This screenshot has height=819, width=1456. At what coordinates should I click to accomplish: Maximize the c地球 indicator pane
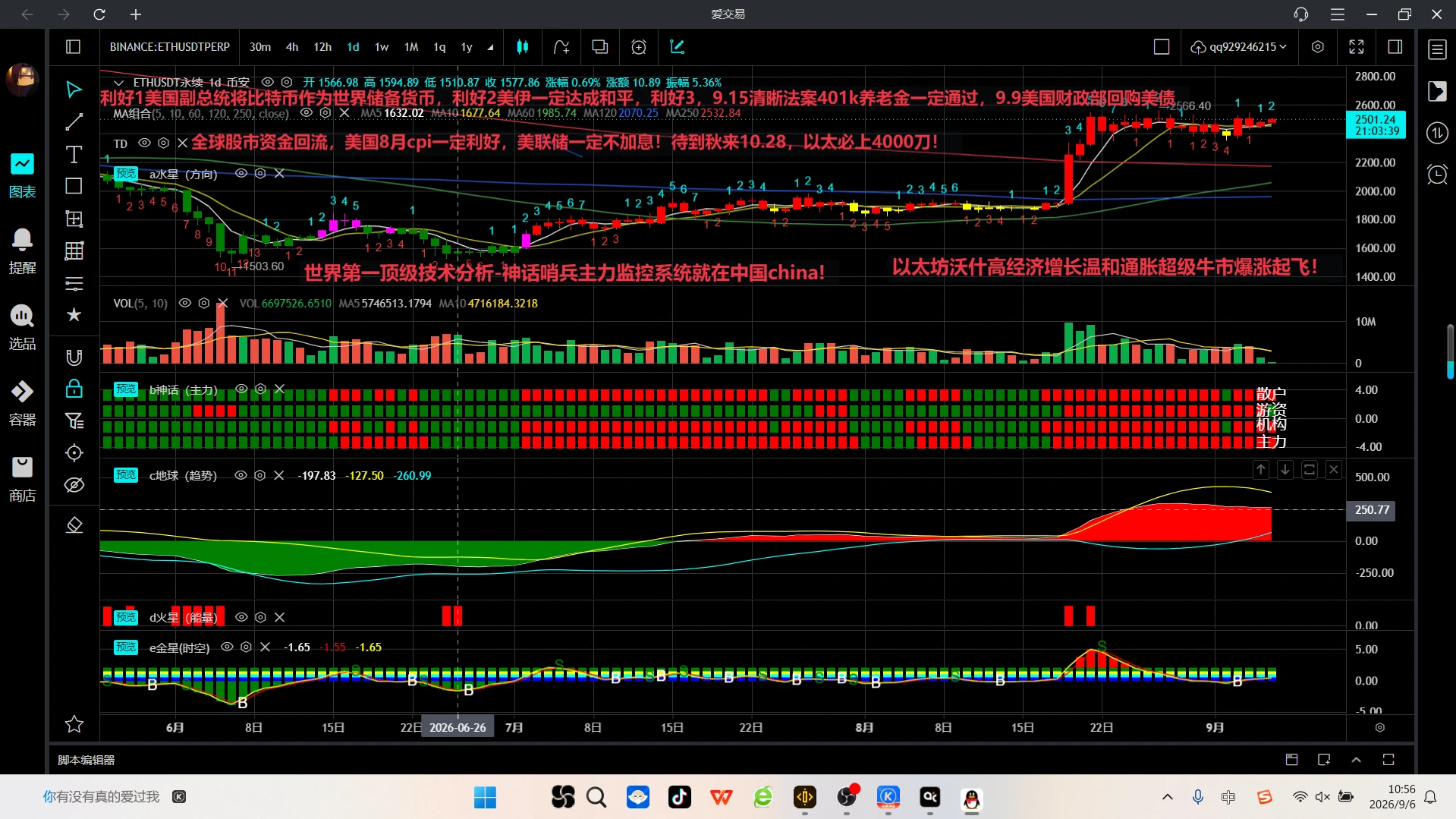click(x=1310, y=470)
